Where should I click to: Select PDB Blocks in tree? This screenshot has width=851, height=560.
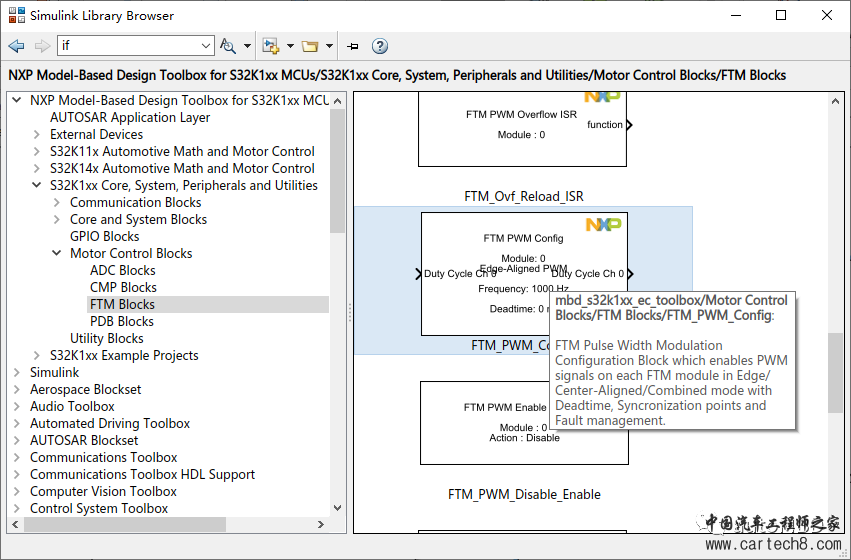coord(122,322)
